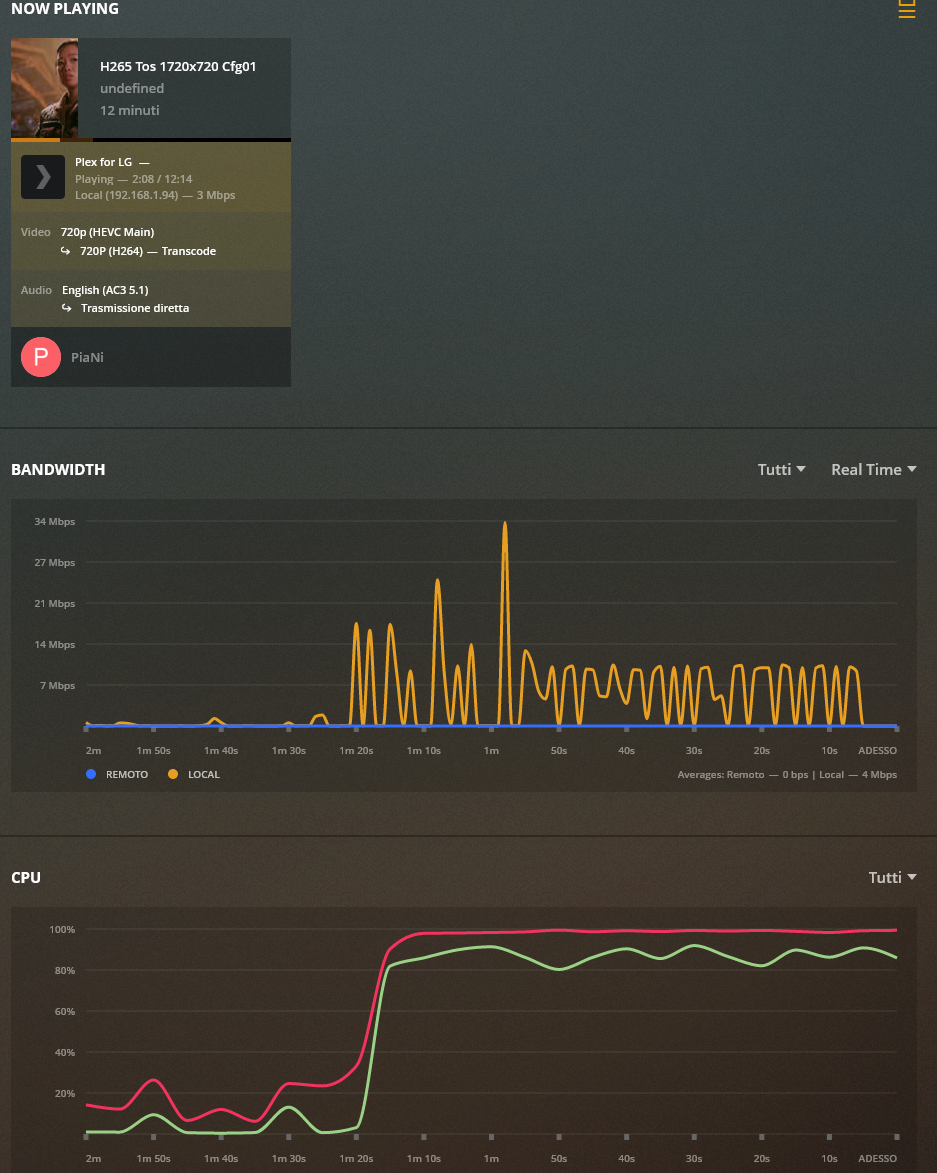Open the now playing video thumbnail

[x=44, y=88]
